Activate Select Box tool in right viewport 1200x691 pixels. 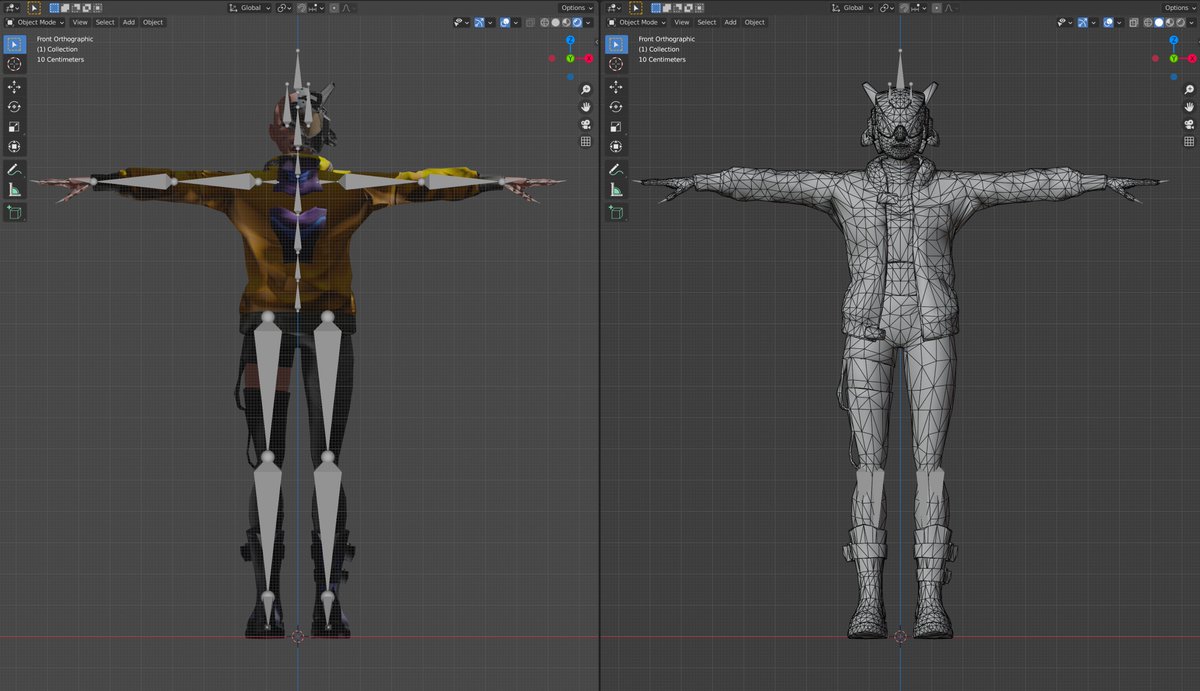tap(616, 45)
